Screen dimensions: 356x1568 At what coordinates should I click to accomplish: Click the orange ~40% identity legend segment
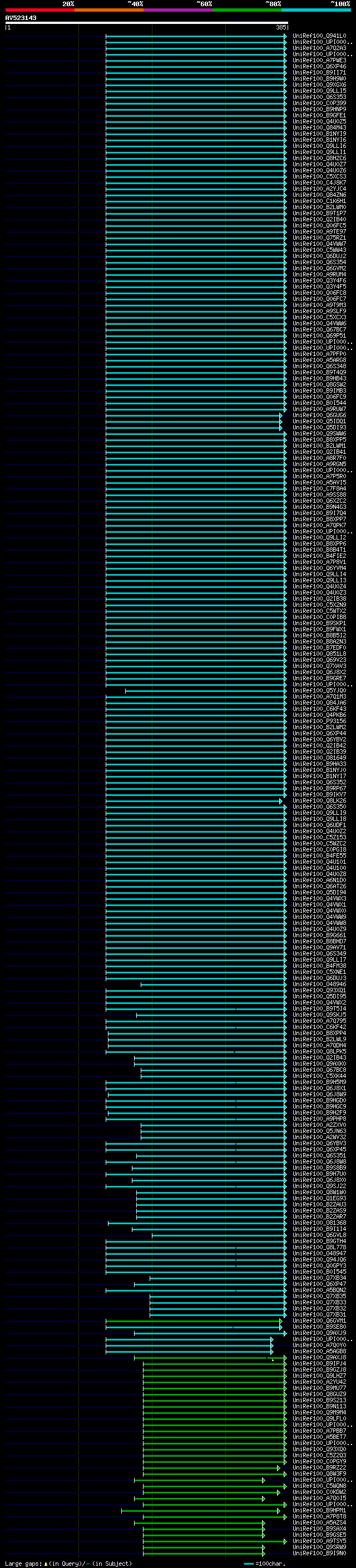tap(109, 10)
